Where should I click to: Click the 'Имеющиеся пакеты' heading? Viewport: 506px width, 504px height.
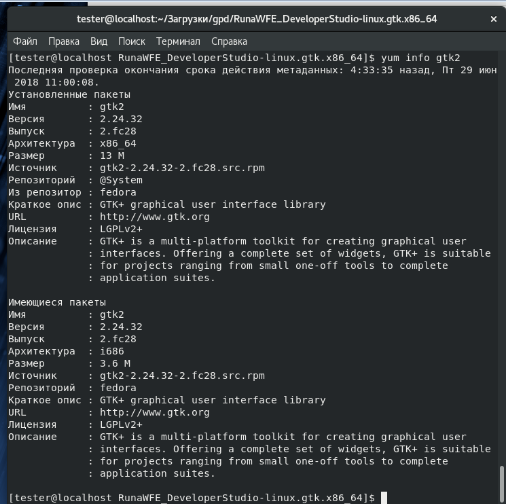tap(57, 302)
